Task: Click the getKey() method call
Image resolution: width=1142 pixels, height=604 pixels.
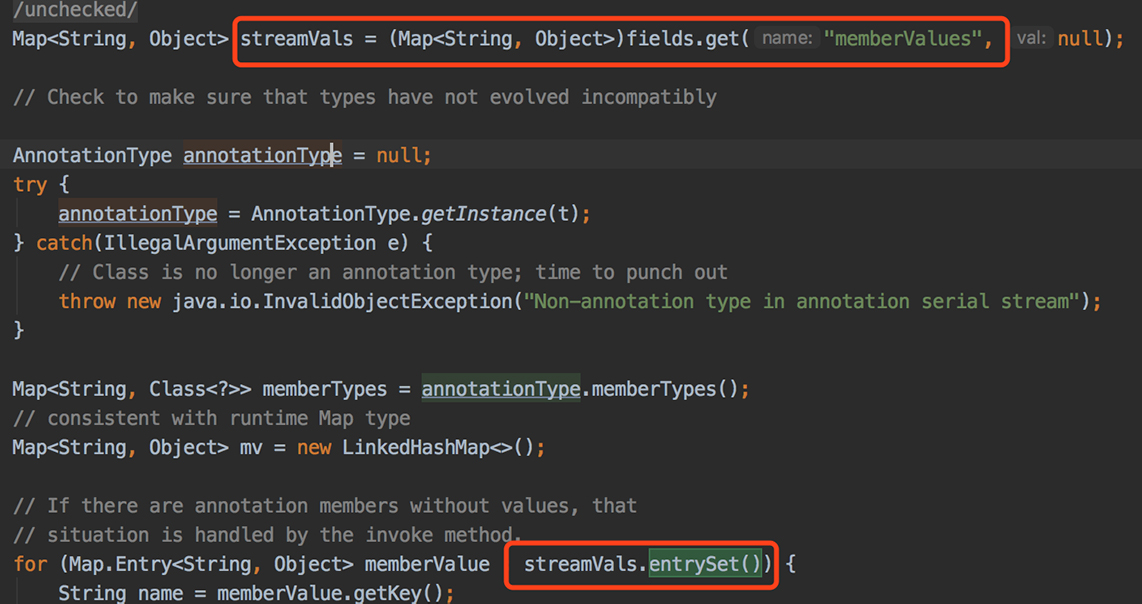Action: 398,593
